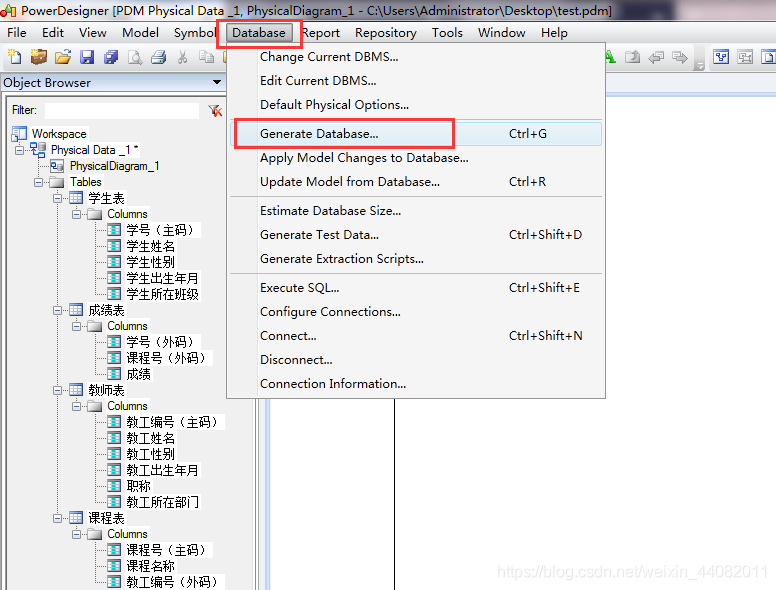Viewport: 776px width, 590px height.
Task: Choose Configure Connections... entry
Action: 416,312
